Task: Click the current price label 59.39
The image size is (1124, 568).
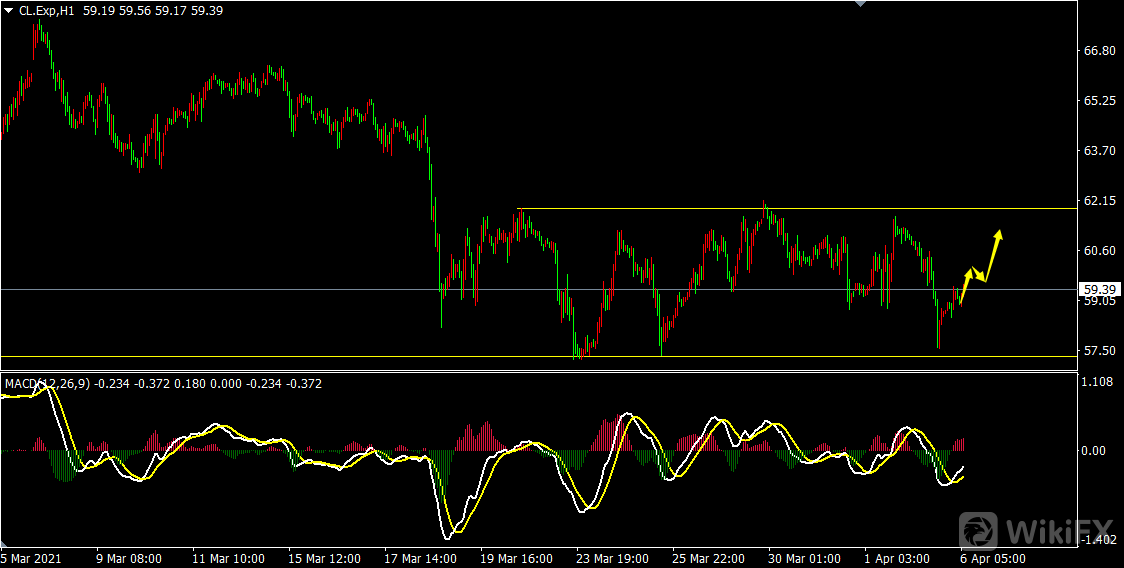Action: click(x=1100, y=290)
